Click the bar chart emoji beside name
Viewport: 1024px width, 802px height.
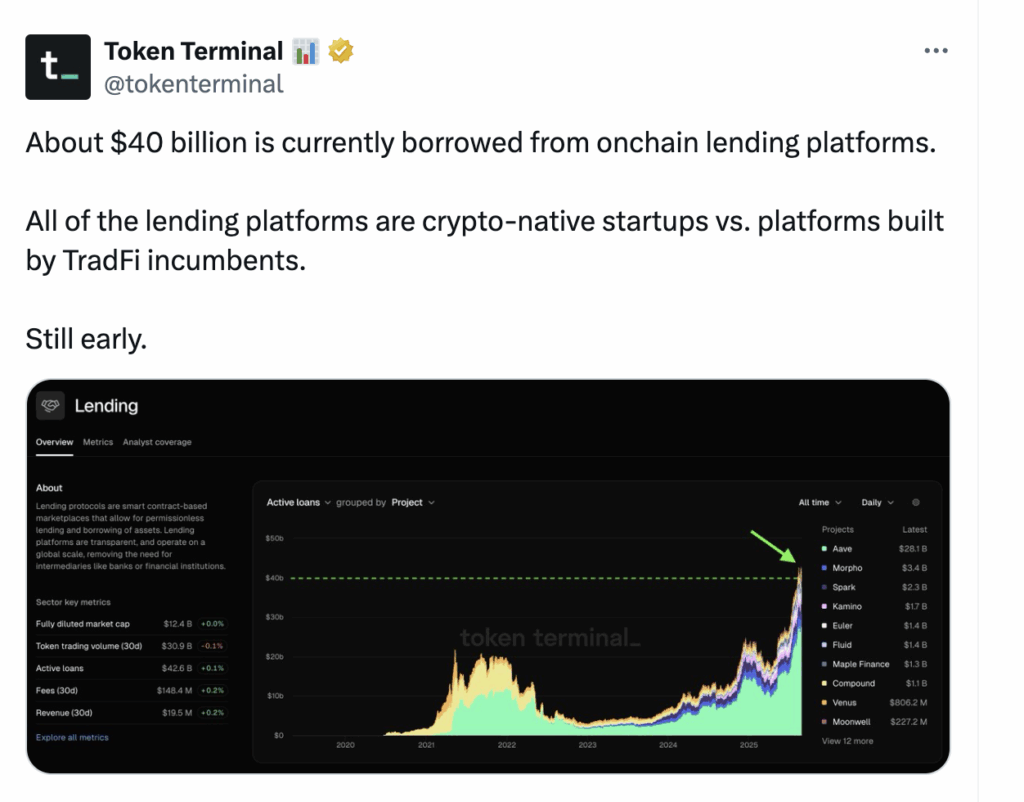[x=305, y=52]
